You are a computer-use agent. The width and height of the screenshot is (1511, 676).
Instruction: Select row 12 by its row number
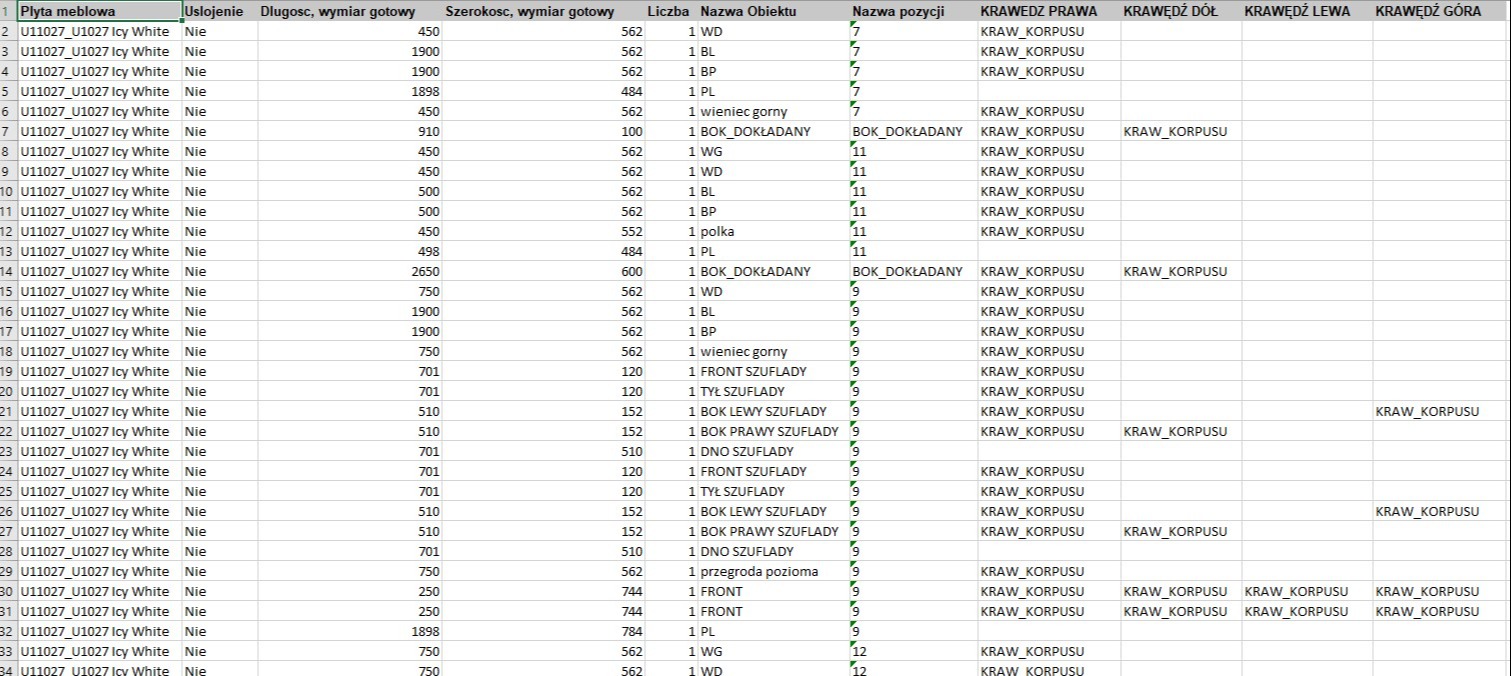(x=7, y=231)
